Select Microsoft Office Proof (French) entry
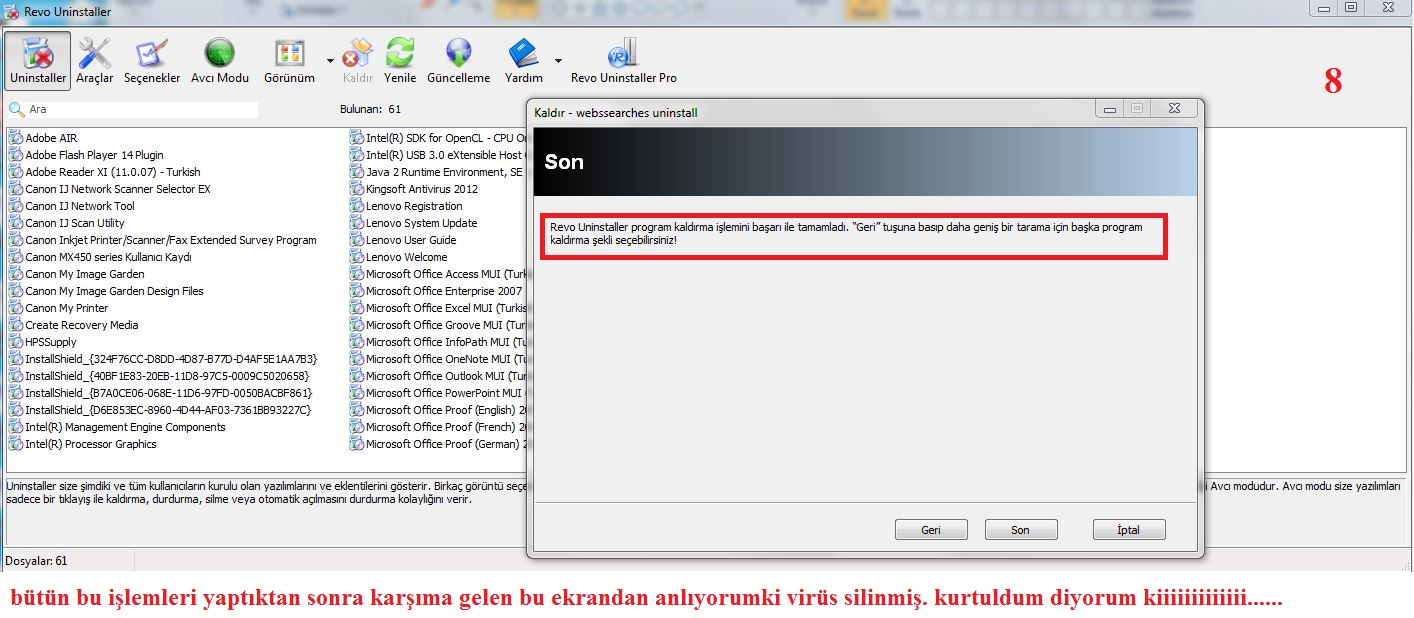 pyautogui.click(x=438, y=427)
